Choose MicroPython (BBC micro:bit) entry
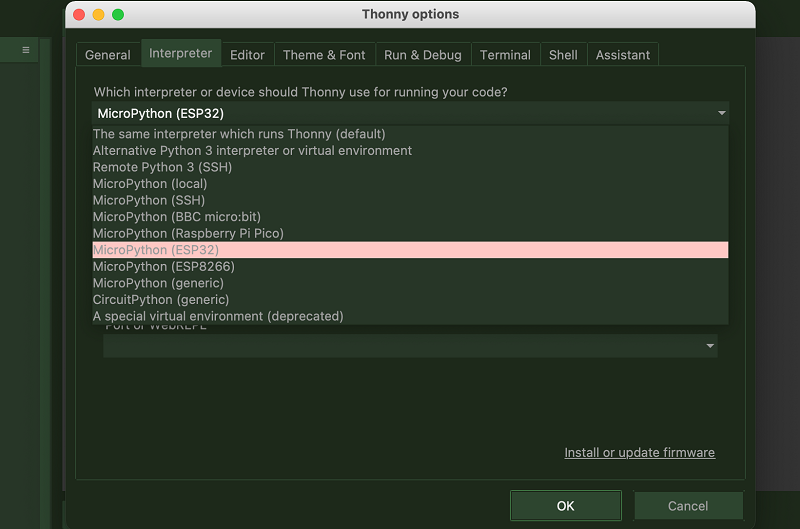800x529 pixels. [177, 217]
